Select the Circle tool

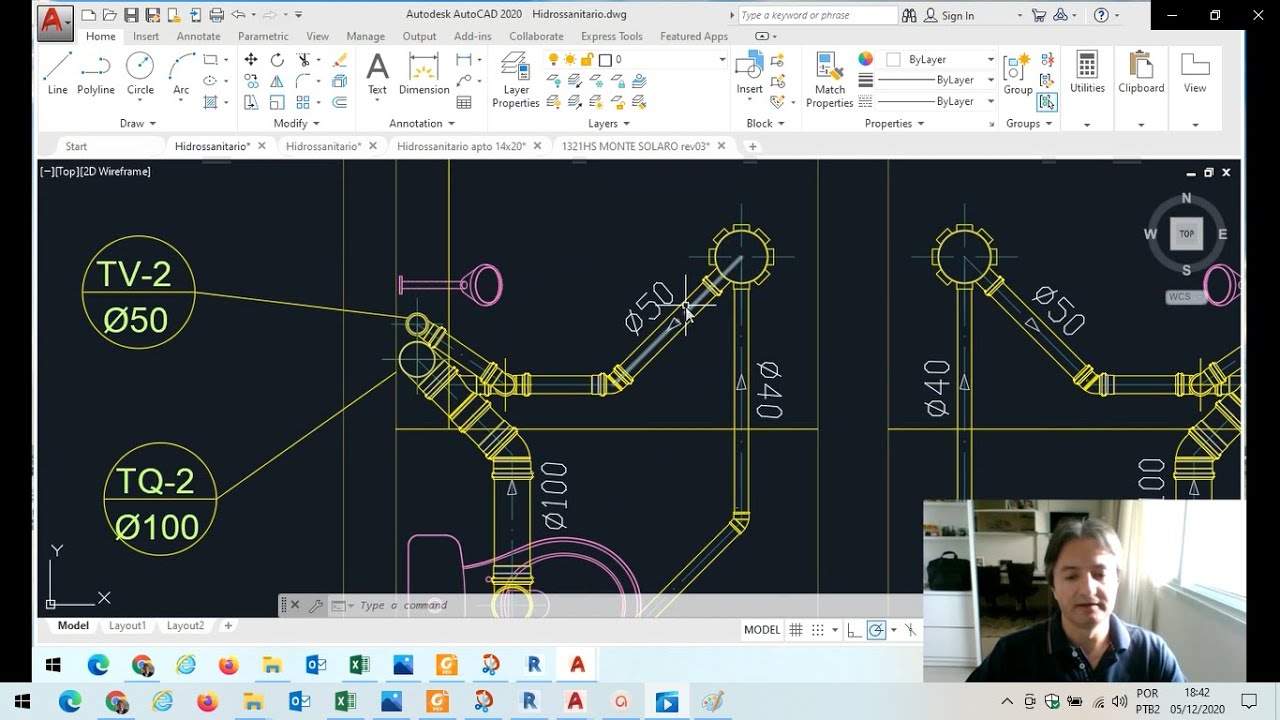click(140, 74)
